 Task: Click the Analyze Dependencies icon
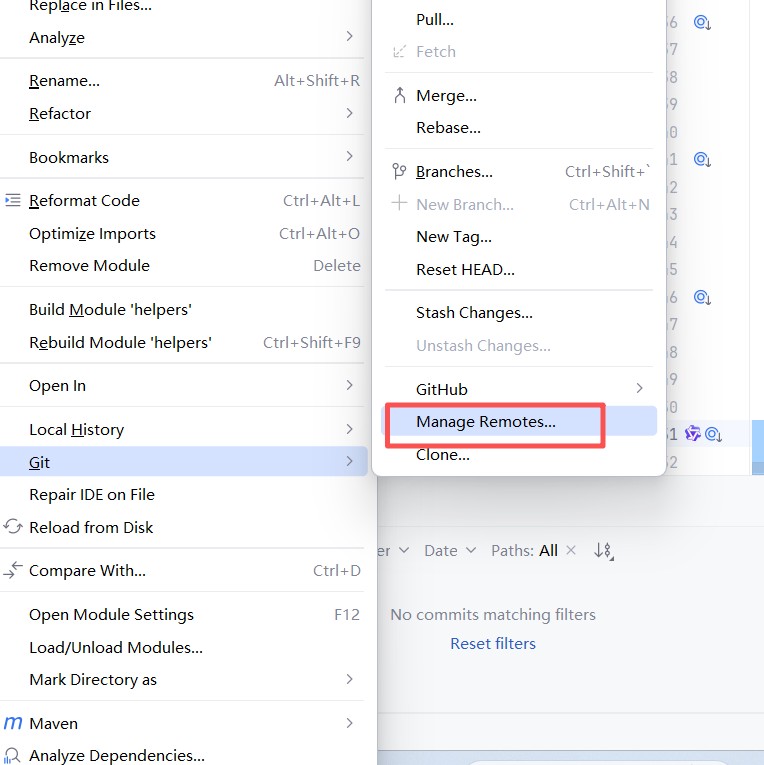coord(12,755)
